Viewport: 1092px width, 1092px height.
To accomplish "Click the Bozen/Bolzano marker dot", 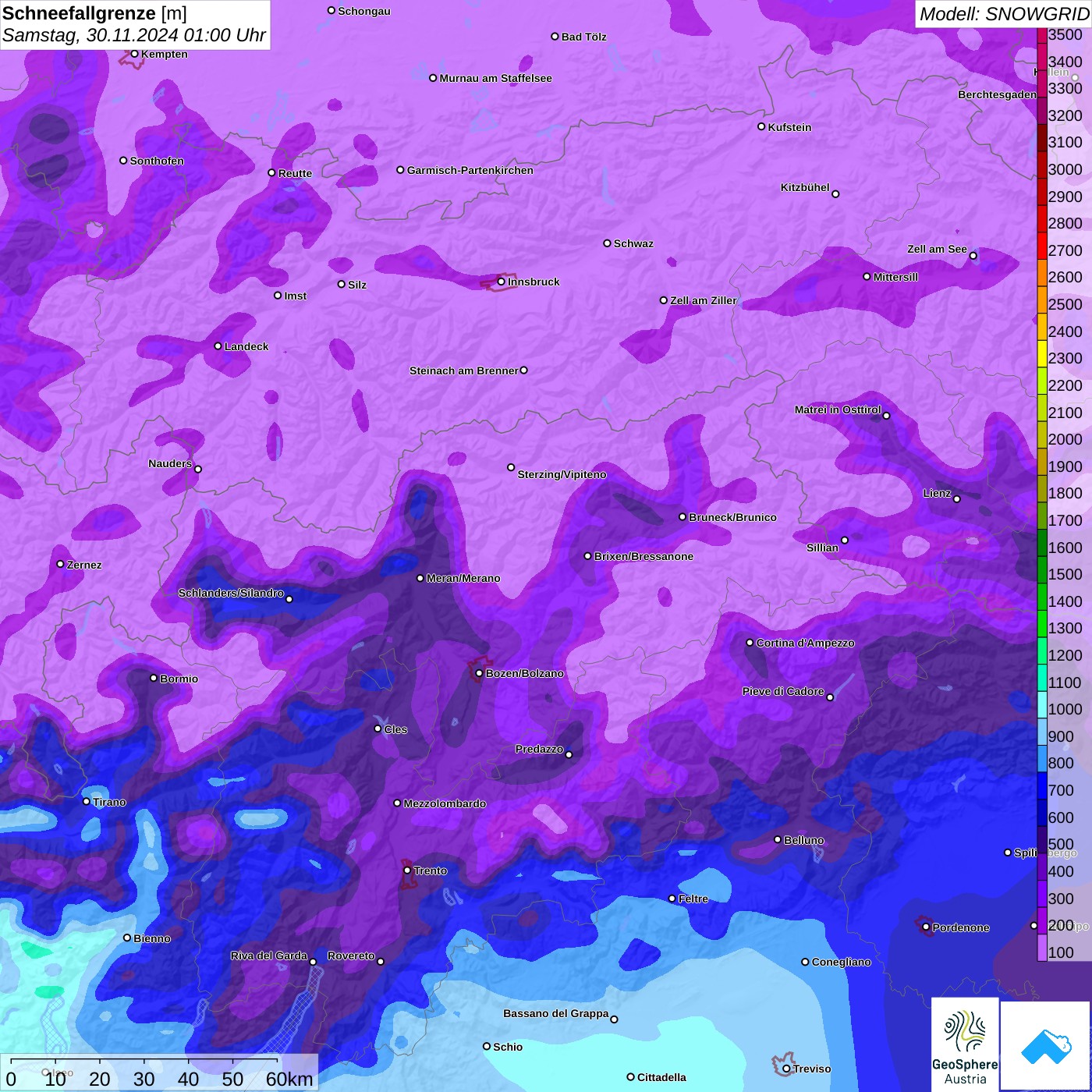I will [x=479, y=673].
